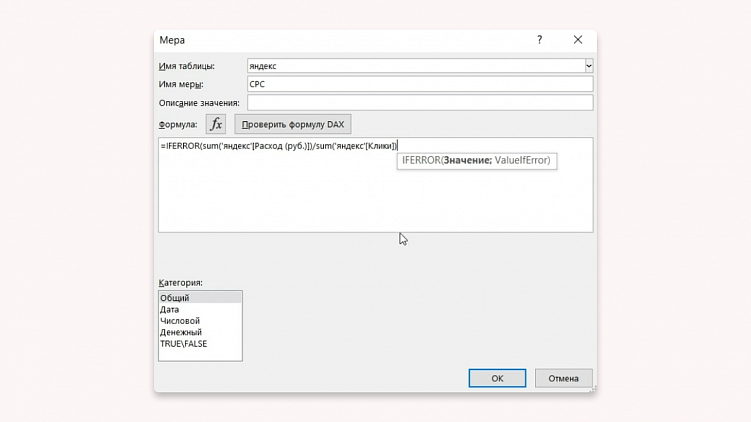
Task: Confirm the measure with OK
Action: (x=497, y=378)
